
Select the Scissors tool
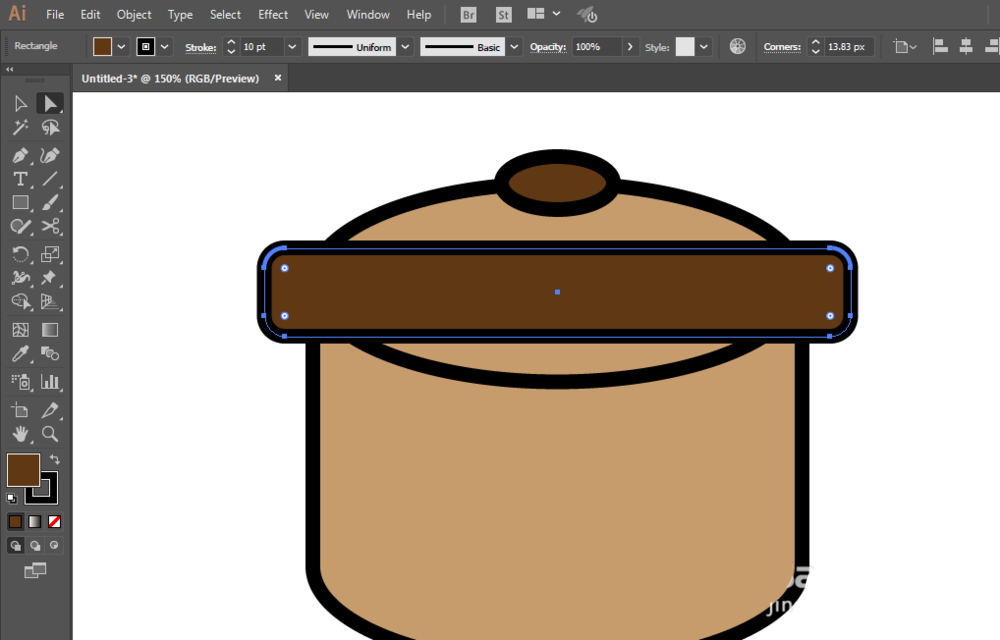(x=50, y=226)
